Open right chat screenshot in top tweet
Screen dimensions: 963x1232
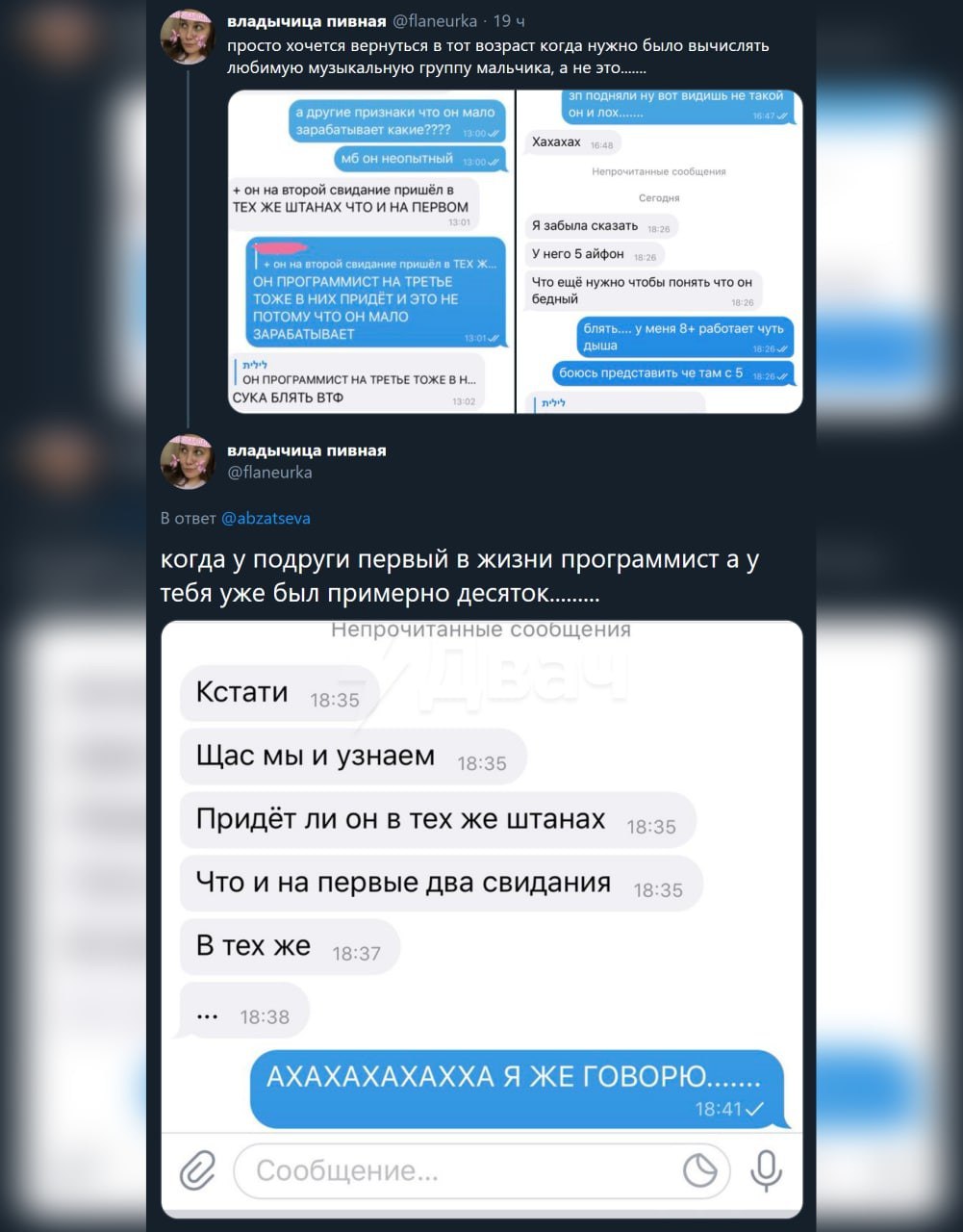pyautogui.click(x=660, y=251)
